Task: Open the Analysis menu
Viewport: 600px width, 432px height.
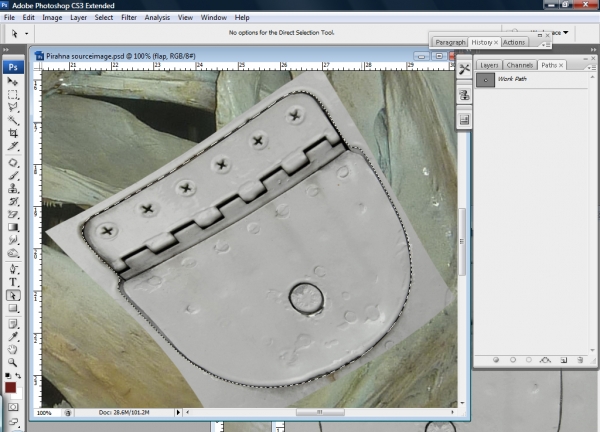Action: 157,18
